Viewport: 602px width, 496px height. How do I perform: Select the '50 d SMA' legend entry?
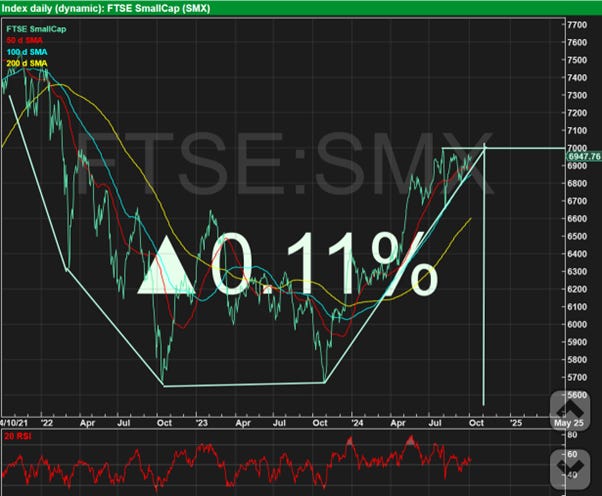[x=24, y=40]
